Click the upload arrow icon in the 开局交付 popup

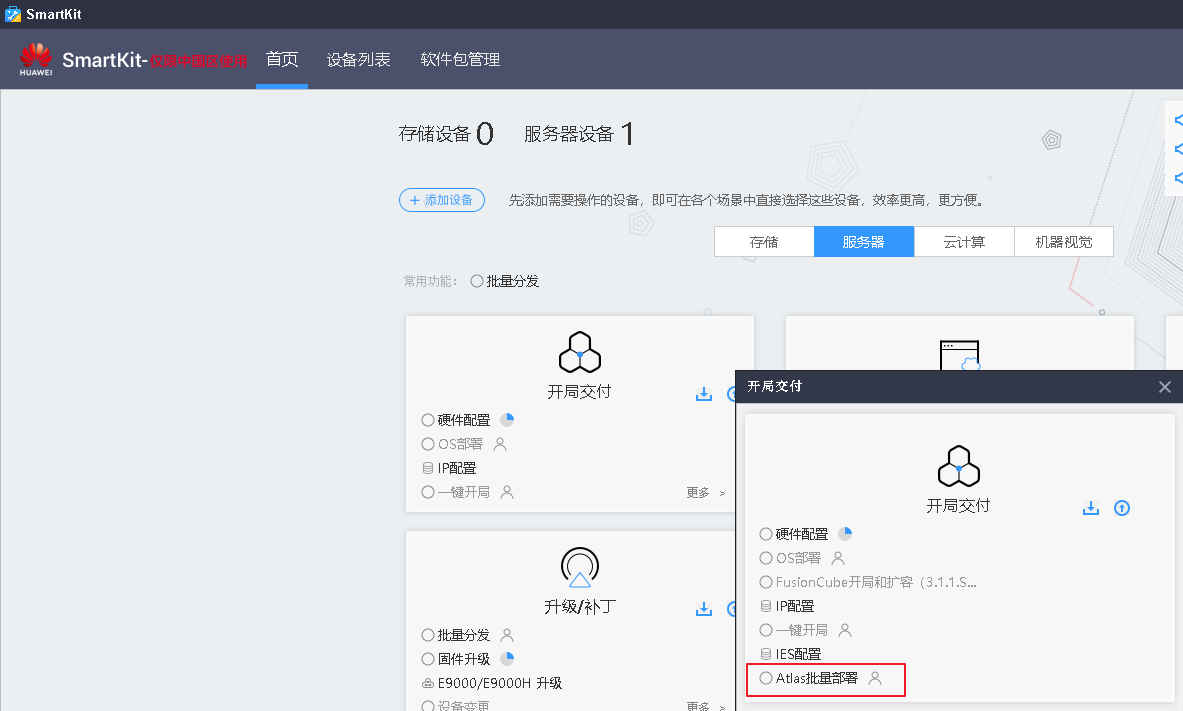point(1122,508)
